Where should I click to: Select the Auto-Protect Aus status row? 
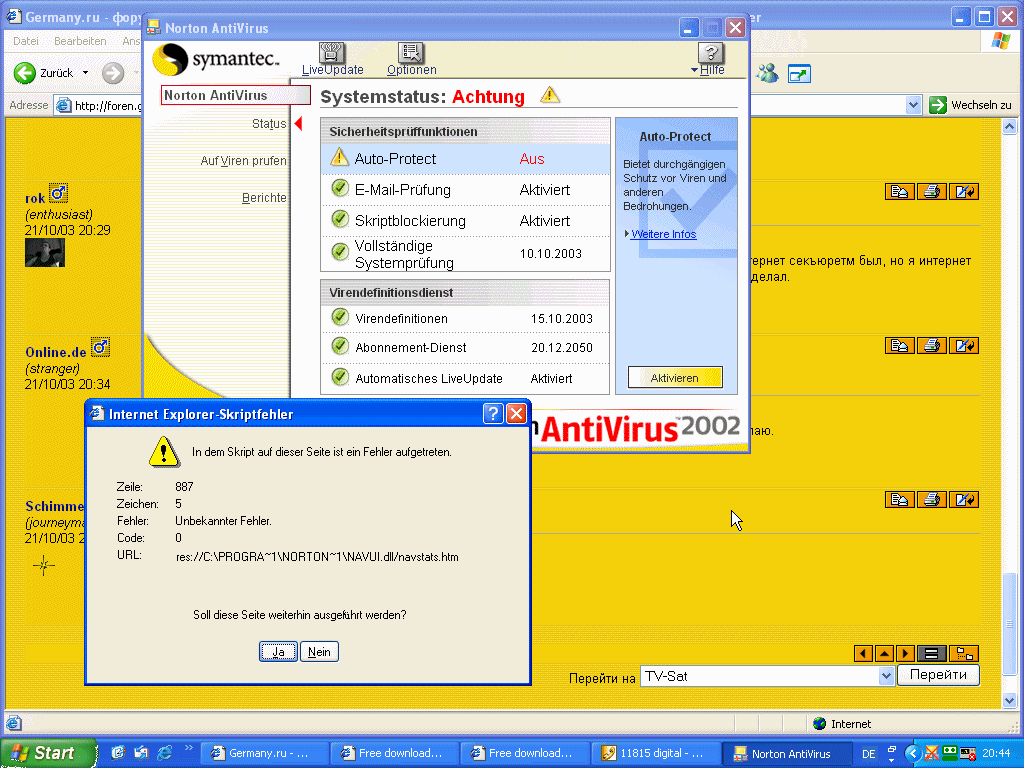[x=465, y=159]
